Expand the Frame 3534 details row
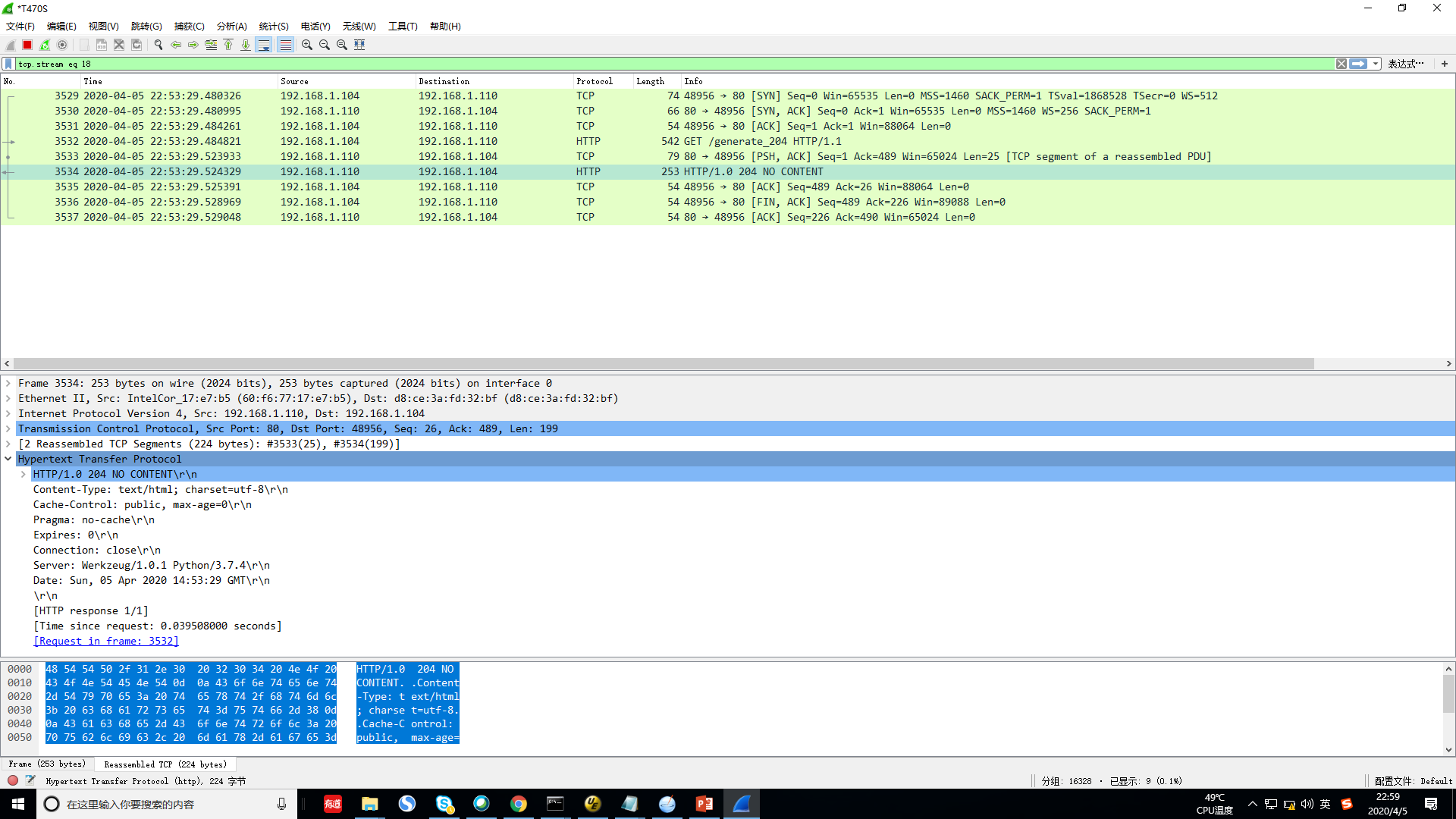Viewport: 1456px width, 819px height. tap(8, 383)
